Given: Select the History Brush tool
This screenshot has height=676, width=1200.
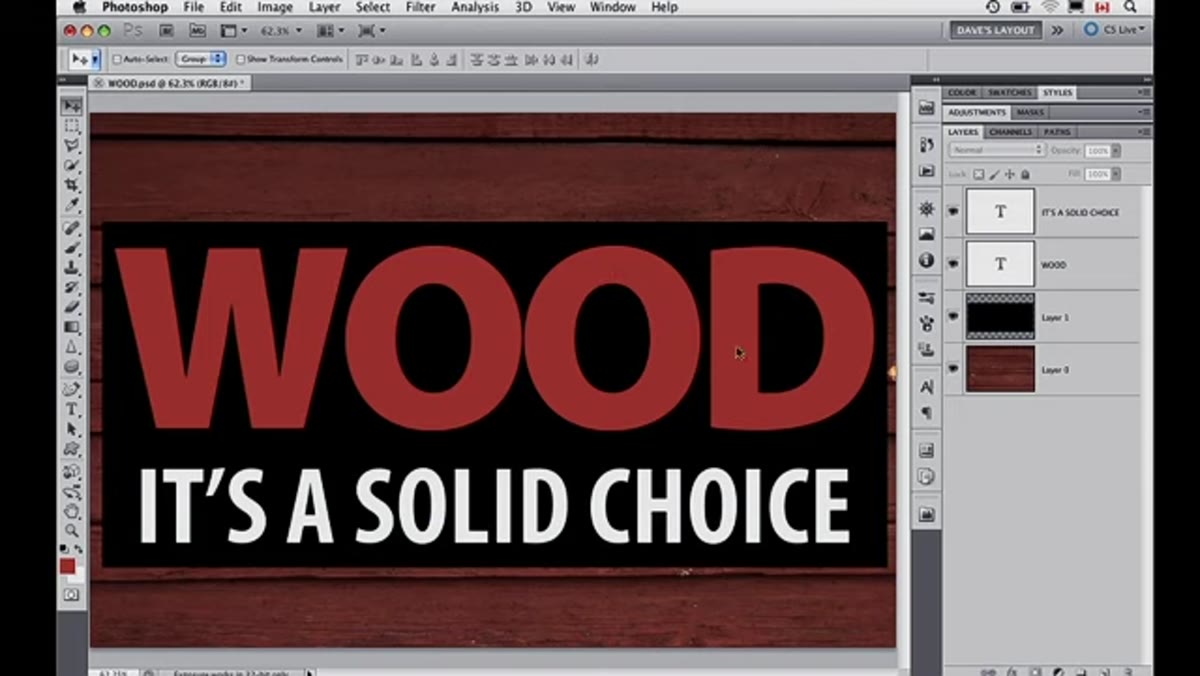Looking at the screenshot, I should pyautogui.click(x=72, y=287).
